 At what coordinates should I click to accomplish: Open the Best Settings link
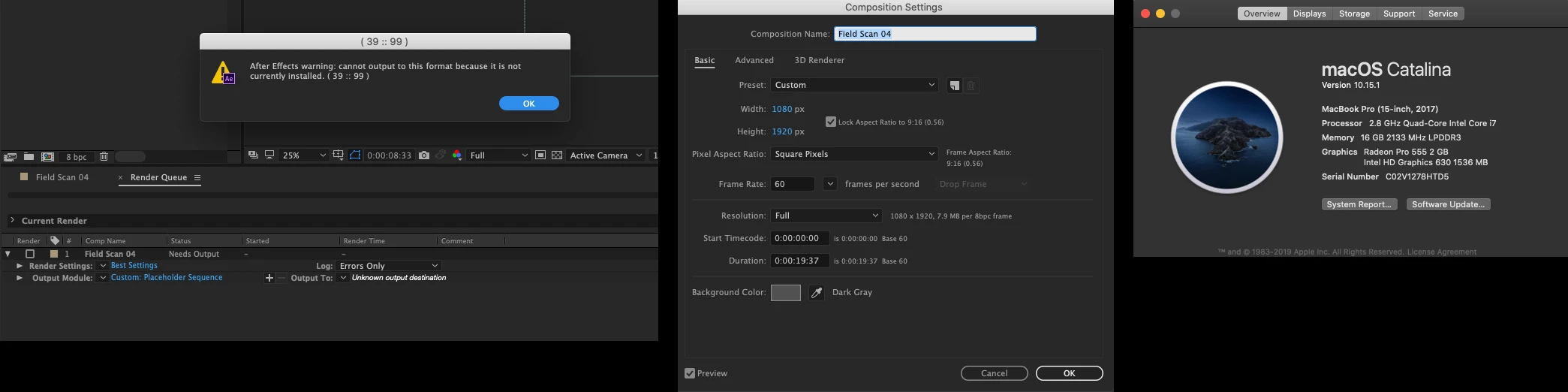point(134,266)
